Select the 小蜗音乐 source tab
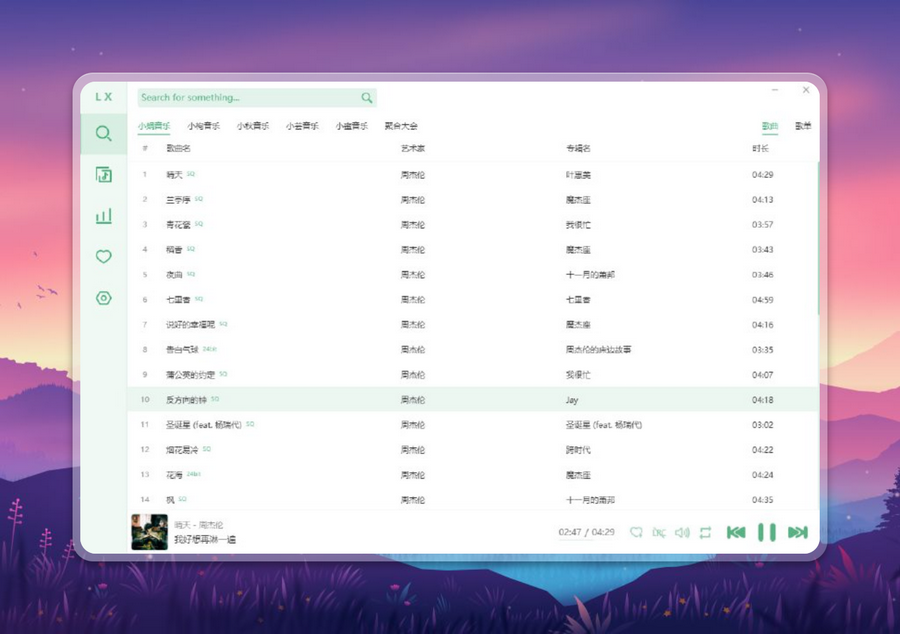Screen dimensions: 900x634 click(x=154, y=126)
